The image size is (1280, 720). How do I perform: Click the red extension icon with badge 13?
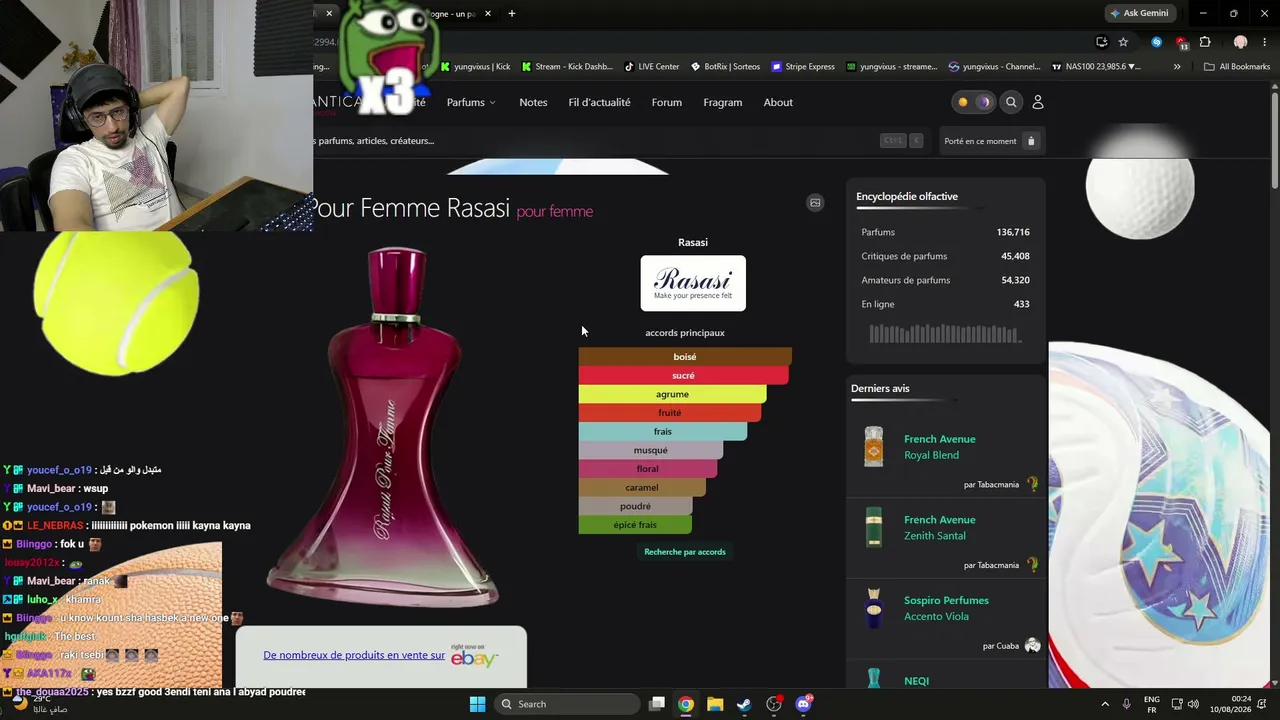1182,42
